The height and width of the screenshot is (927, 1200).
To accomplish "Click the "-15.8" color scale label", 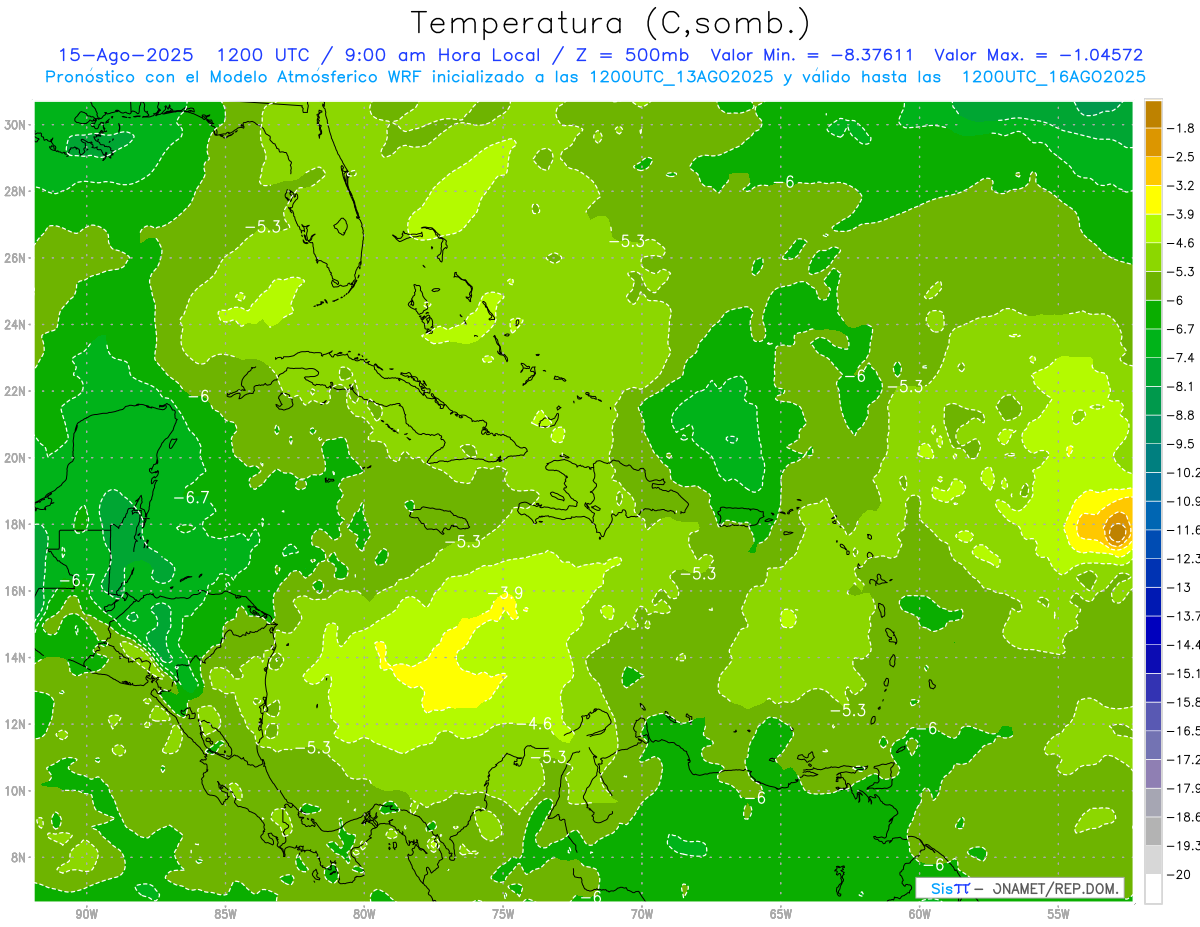I will pyautogui.click(x=1185, y=701).
